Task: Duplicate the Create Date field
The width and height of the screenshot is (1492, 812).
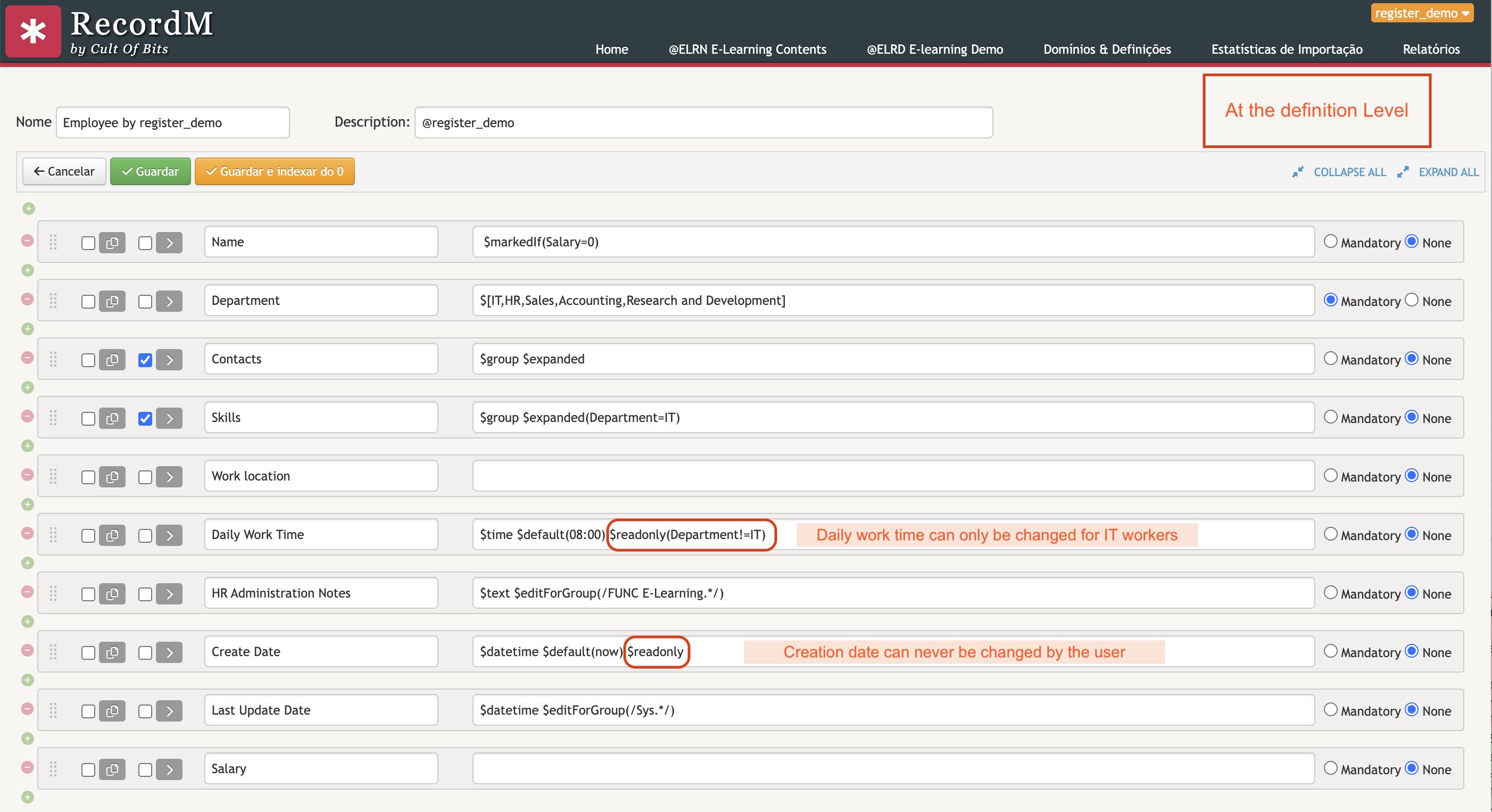Action: pos(112,652)
